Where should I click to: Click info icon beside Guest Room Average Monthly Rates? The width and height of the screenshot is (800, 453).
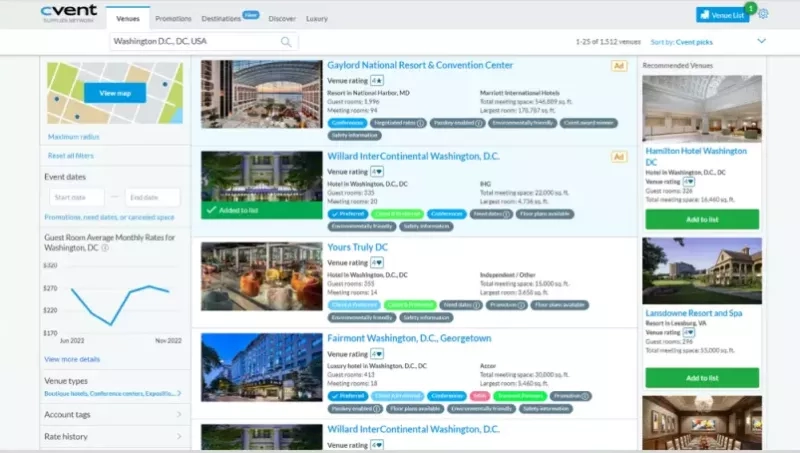[x=105, y=248]
